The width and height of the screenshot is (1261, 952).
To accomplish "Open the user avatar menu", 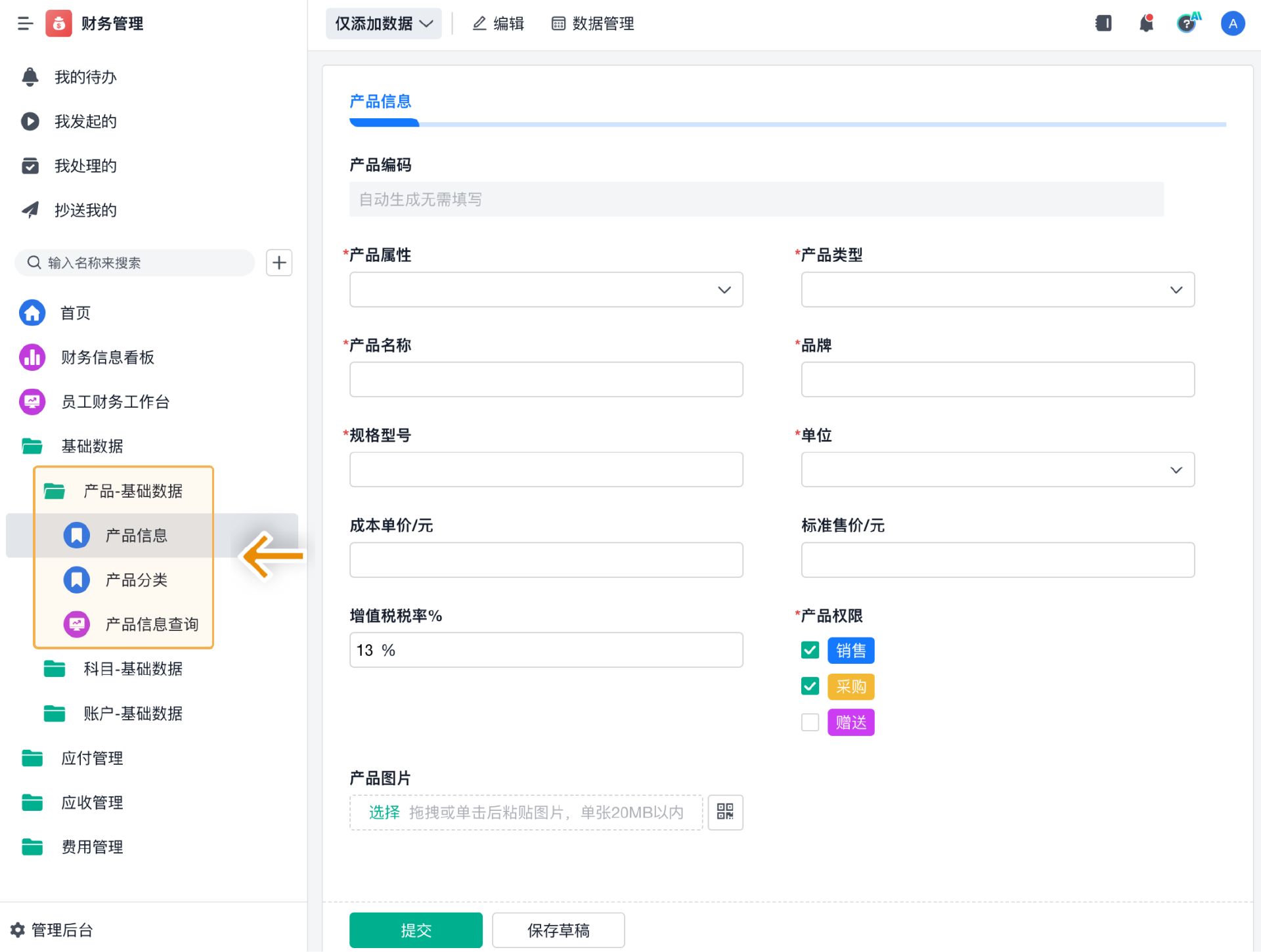I will (1232, 24).
